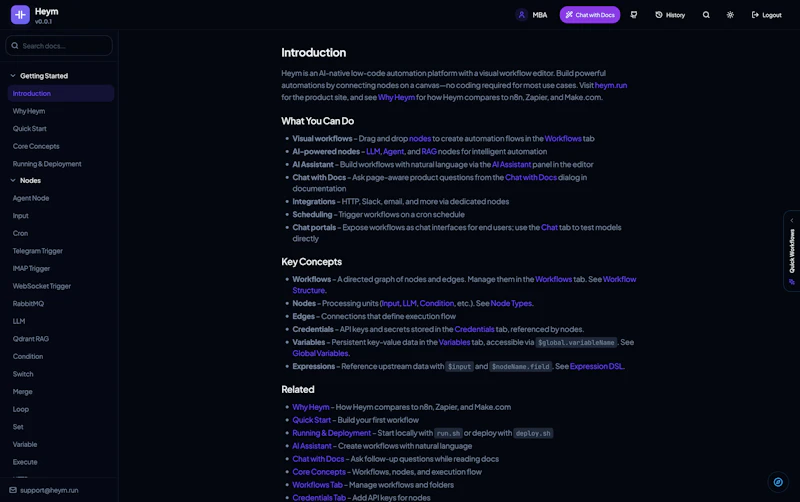
Task: Click the Heym logo icon
Action: [20, 15]
